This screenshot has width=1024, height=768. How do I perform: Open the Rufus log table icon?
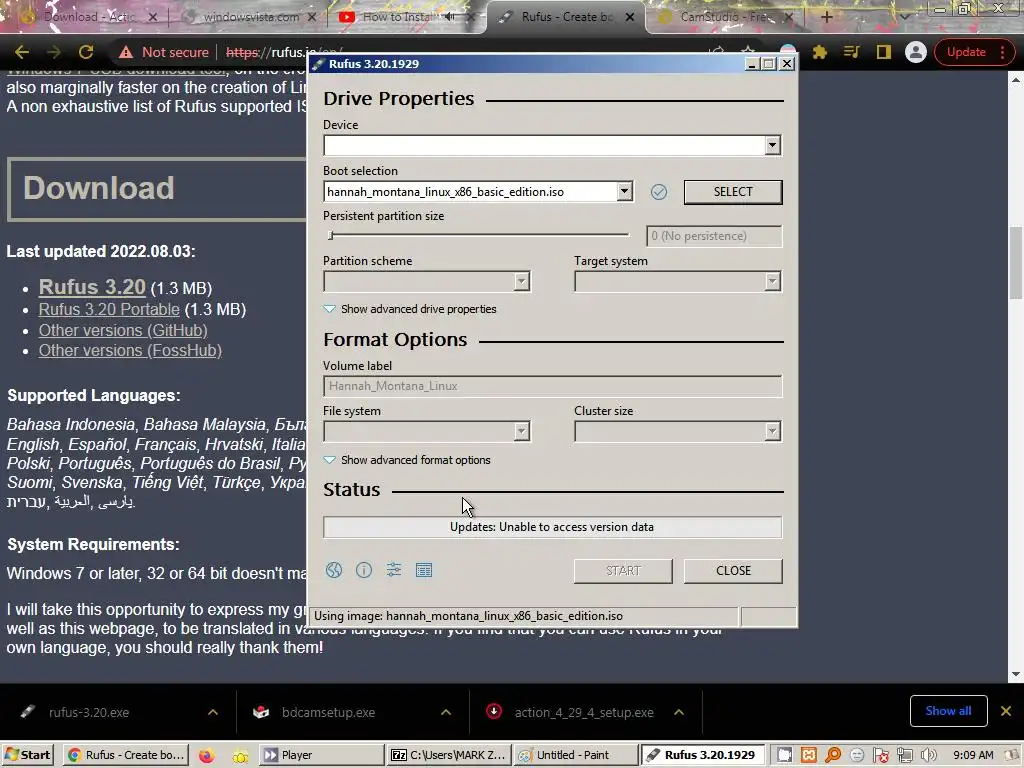click(424, 570)
